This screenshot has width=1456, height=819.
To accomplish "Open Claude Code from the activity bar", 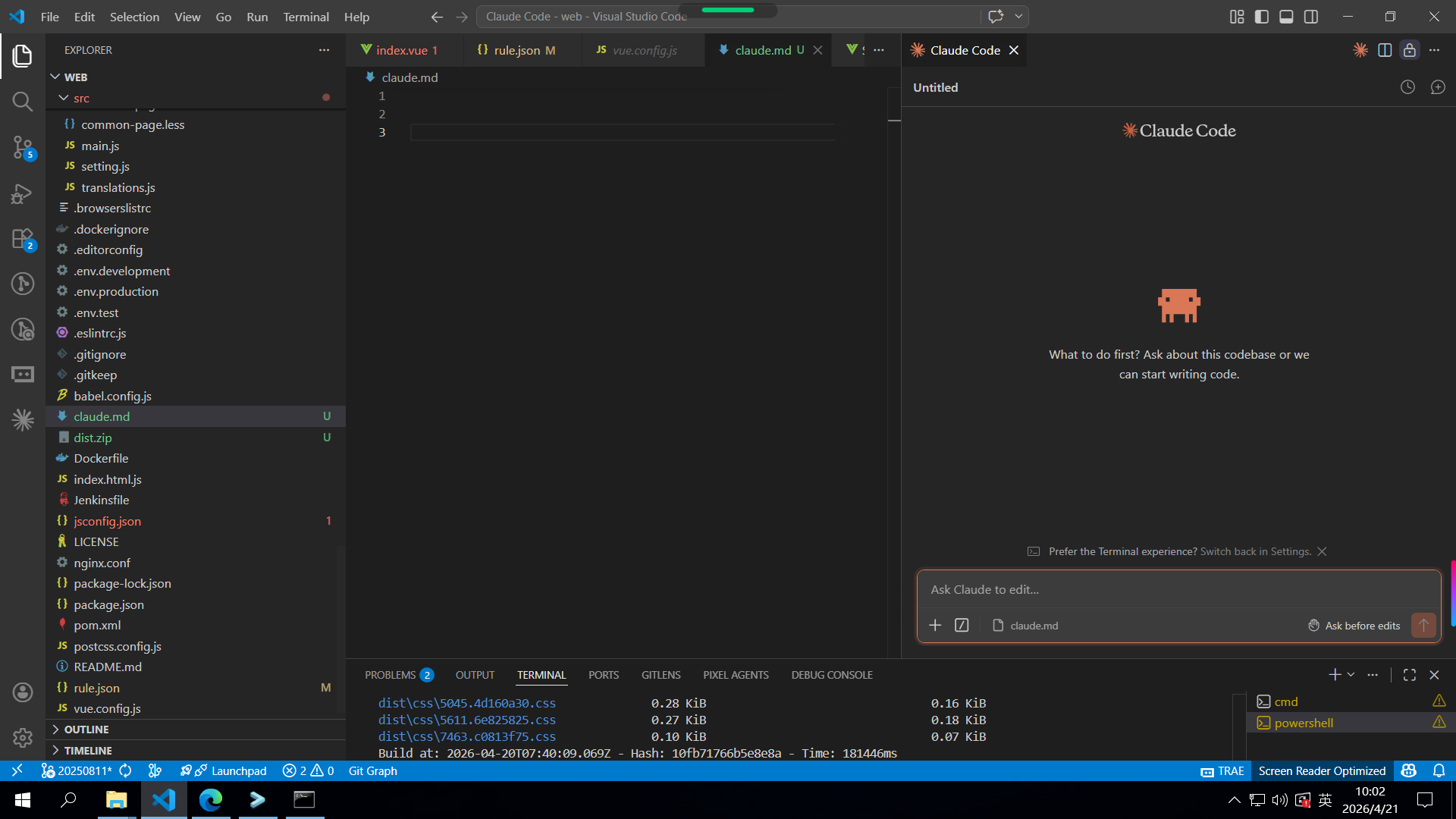I will (x=23, y=419).
